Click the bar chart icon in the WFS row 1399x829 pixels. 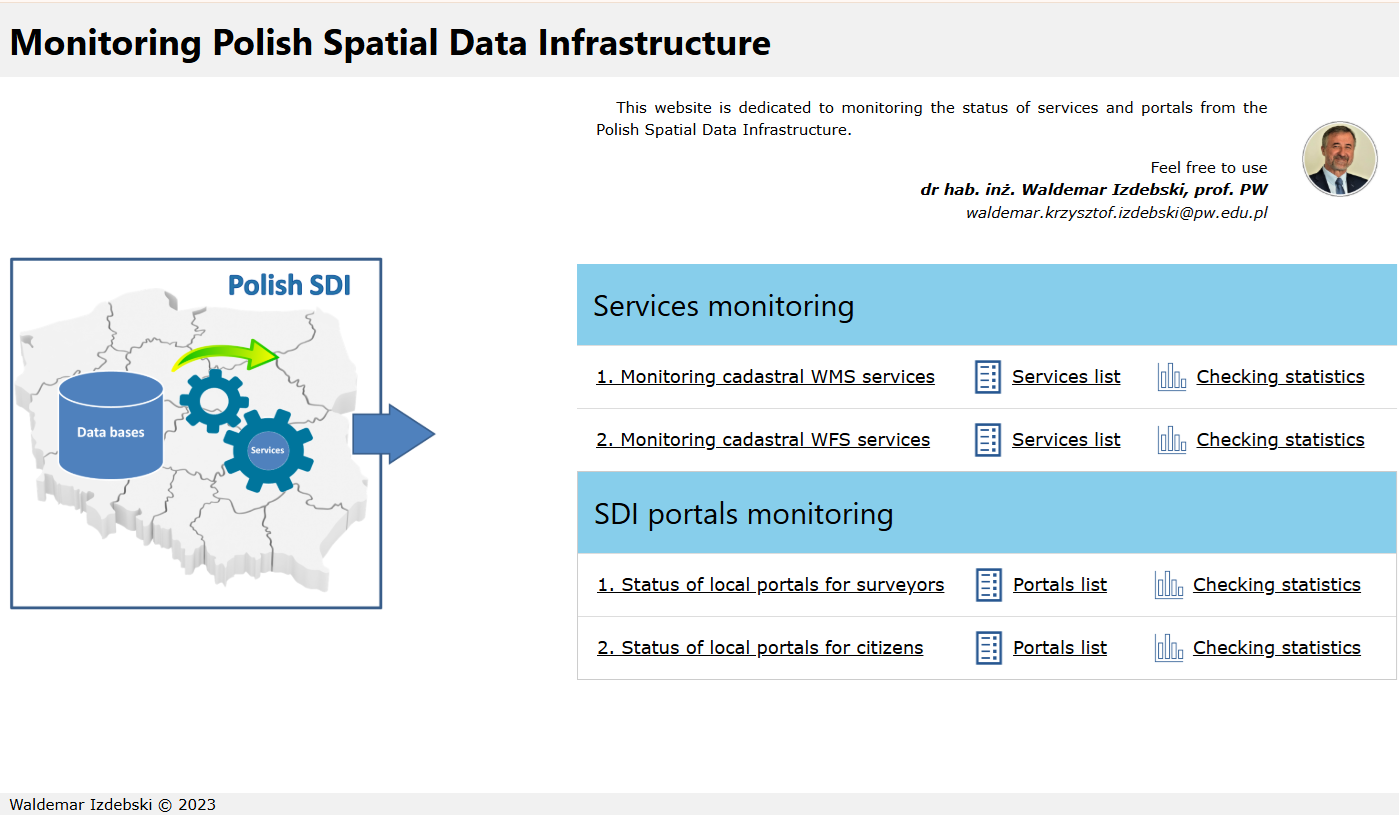coord(1171,440)
